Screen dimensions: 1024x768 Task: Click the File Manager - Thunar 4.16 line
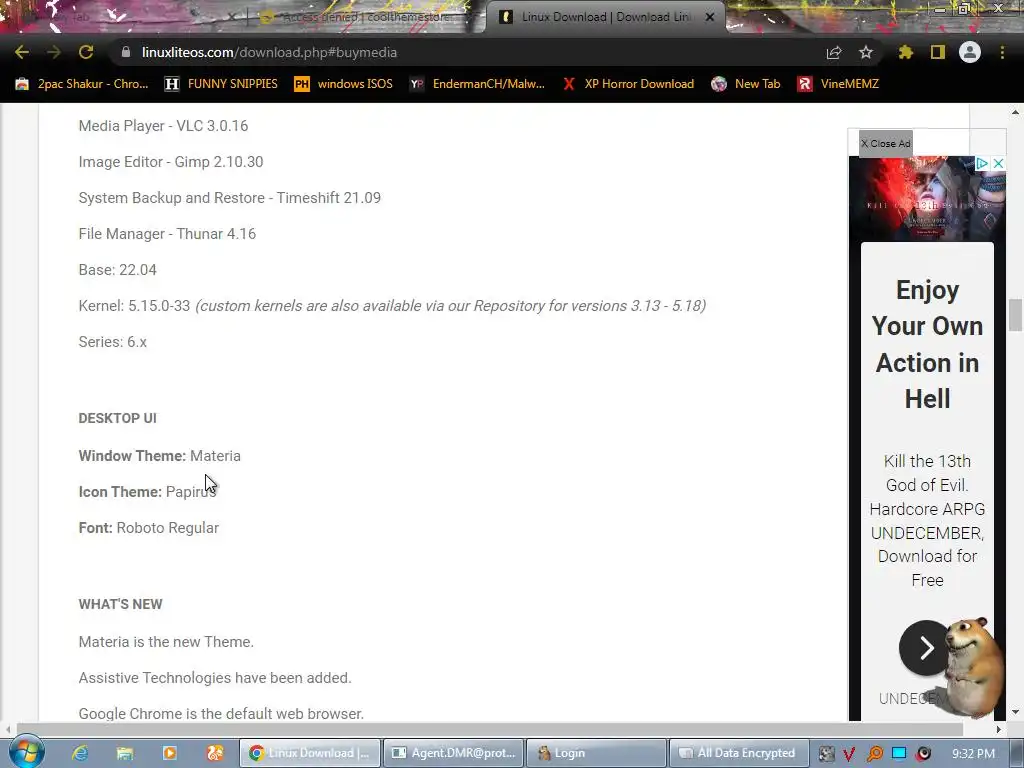click(x=167, y=233)
